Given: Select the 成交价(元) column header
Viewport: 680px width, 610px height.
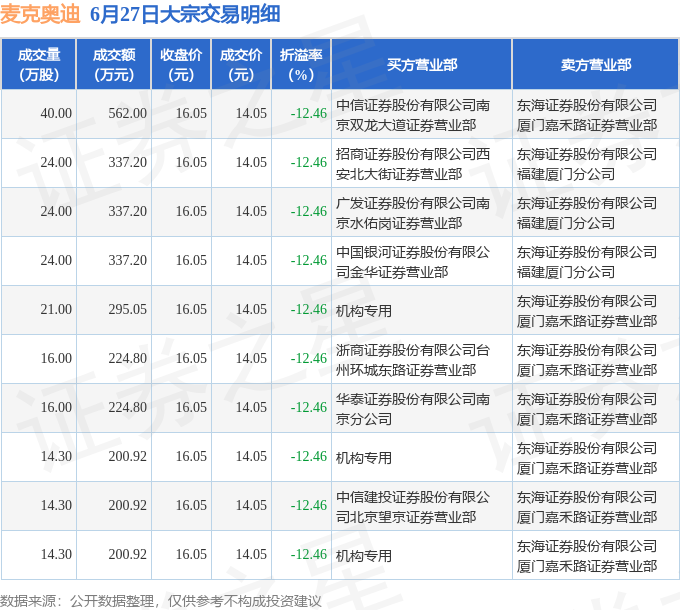Looking at the screenshot, I should tap(241, 64).
